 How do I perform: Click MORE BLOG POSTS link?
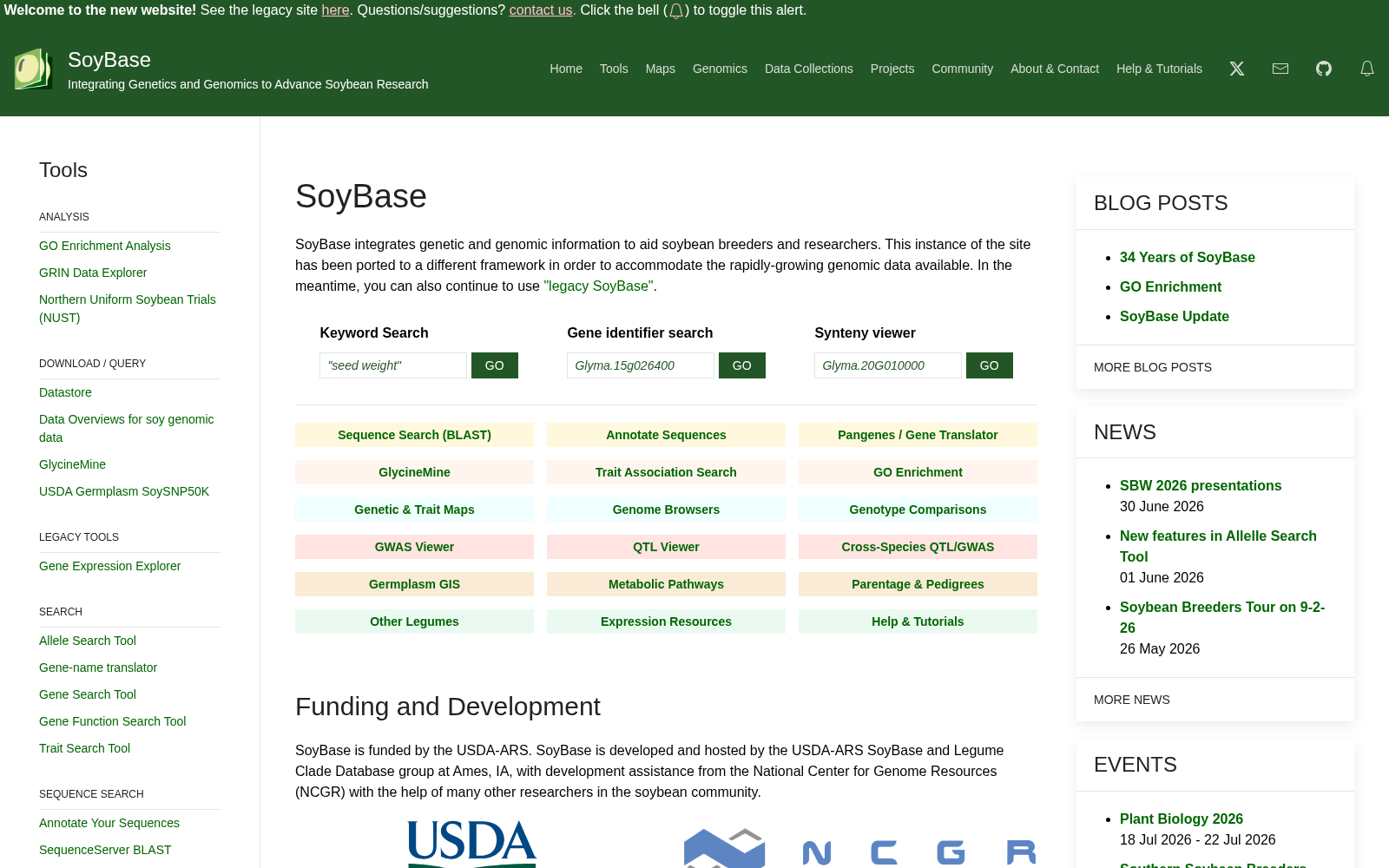point(1153,367)
